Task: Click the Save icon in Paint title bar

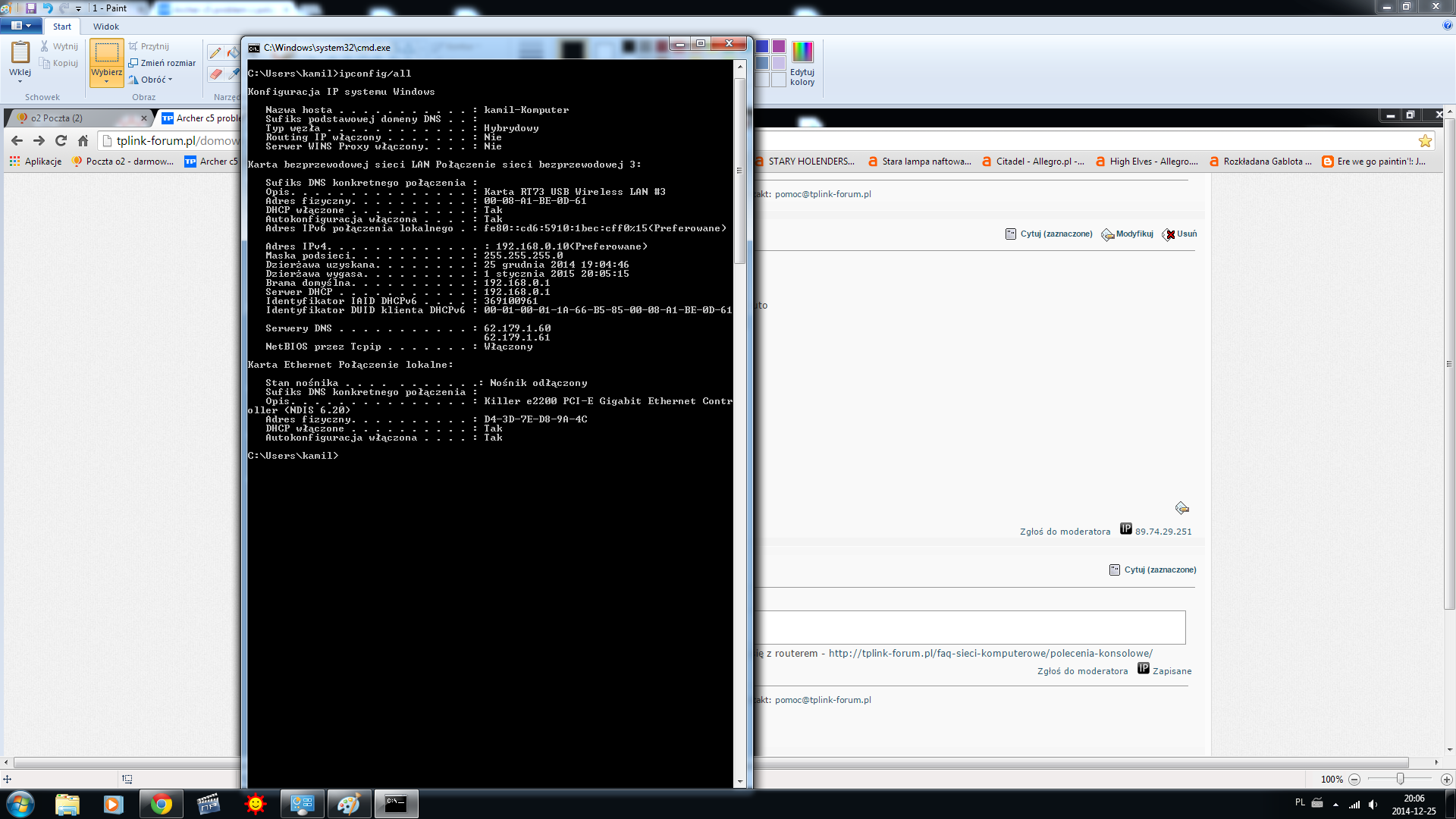Action: pos(31,8)
